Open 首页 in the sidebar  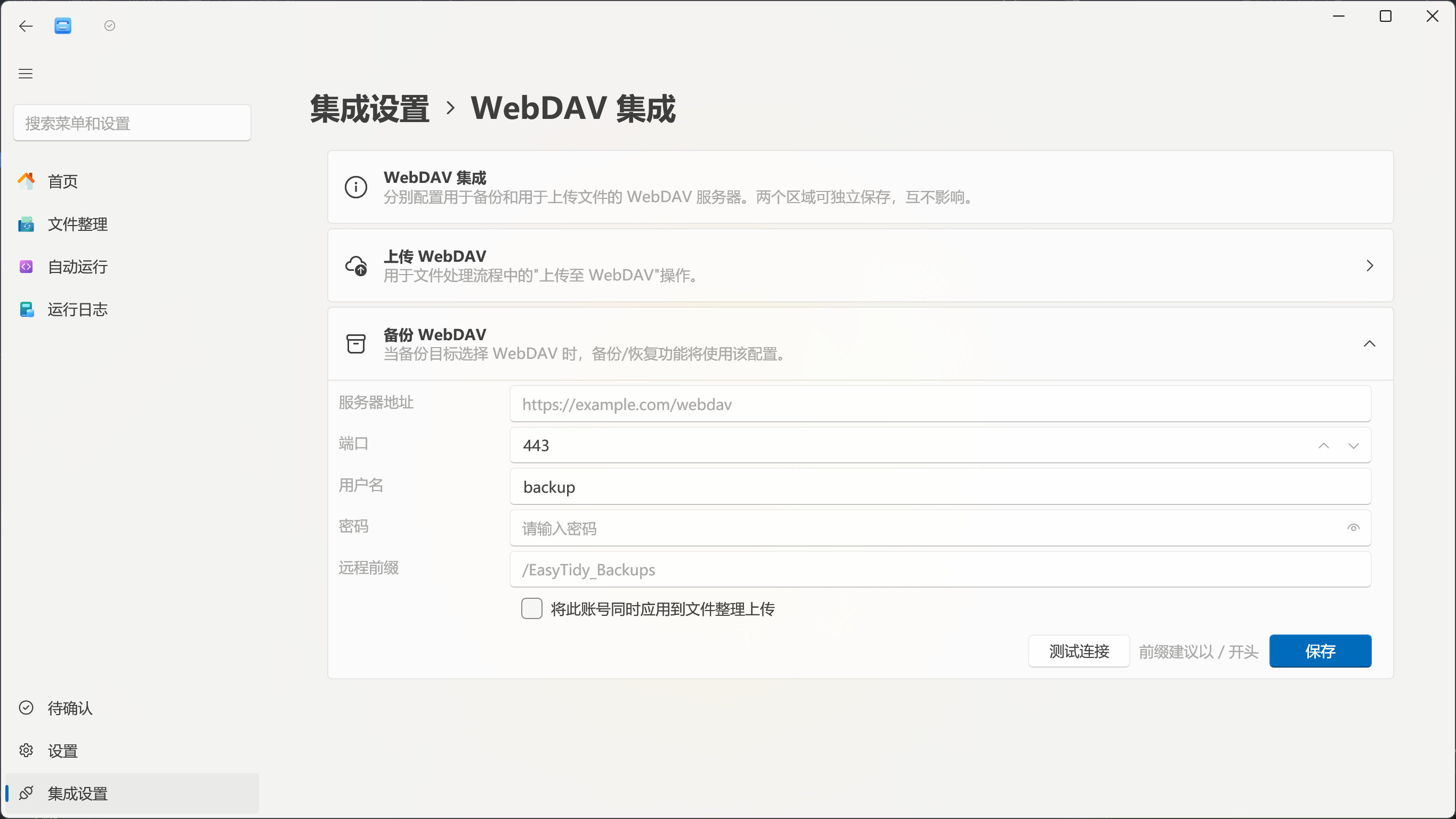pos(132,181)
